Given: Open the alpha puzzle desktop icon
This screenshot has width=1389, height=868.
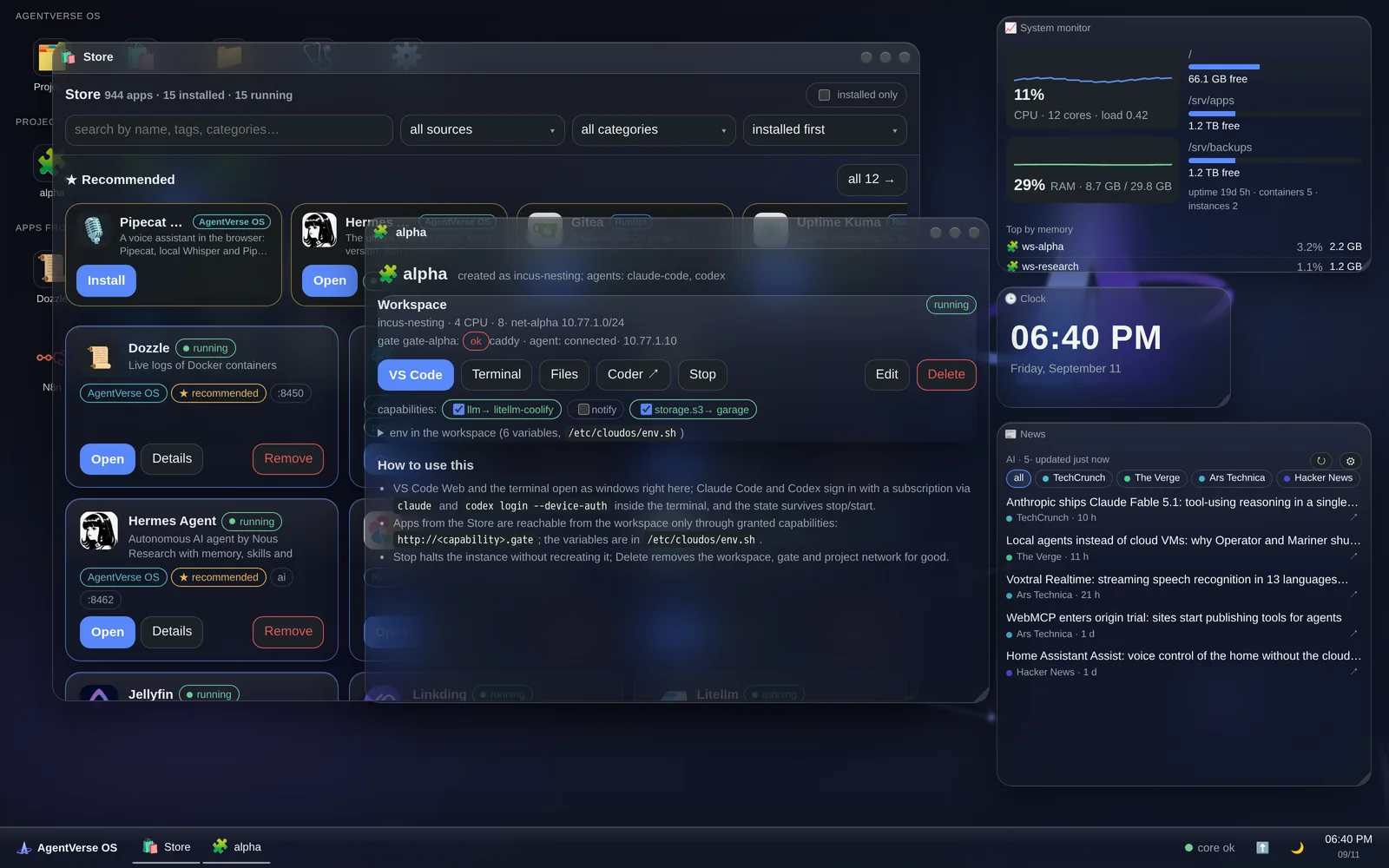Looking at the screenshot, I should click(x=45, y=161).
